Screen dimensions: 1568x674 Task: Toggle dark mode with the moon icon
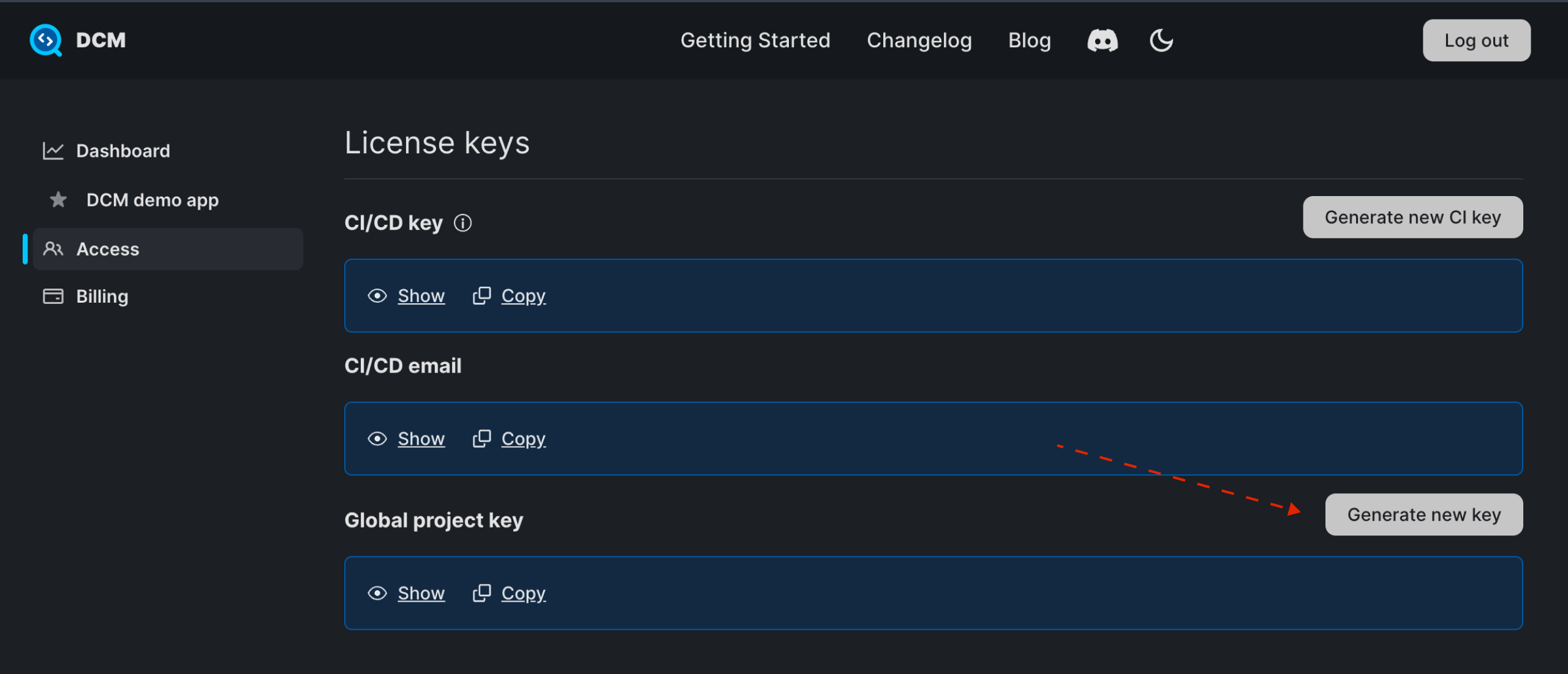pos(1161,40)
